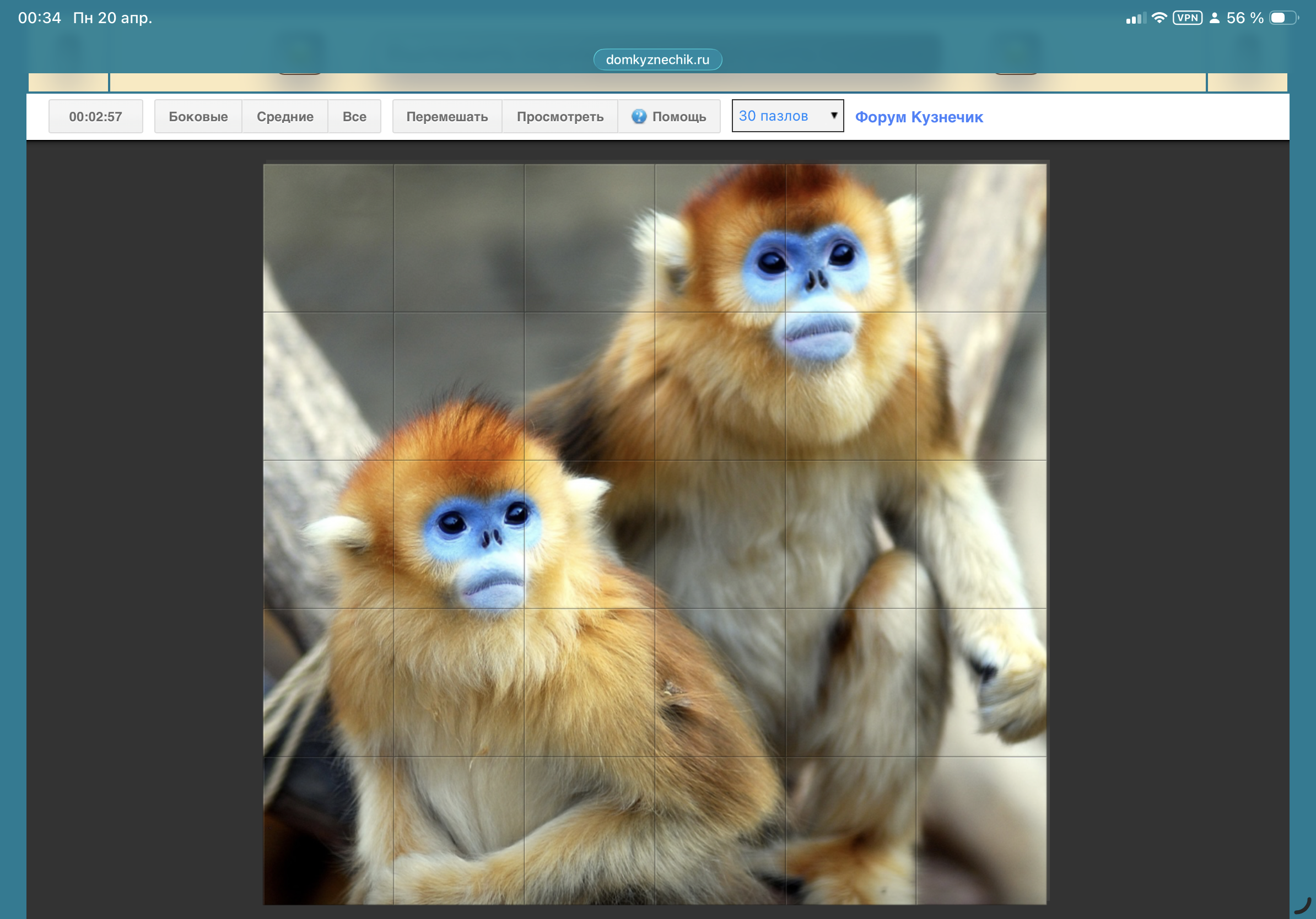1316x919 pixels.
Task: Click the blue help question mark icon
Action: click(x=639, y=116)
